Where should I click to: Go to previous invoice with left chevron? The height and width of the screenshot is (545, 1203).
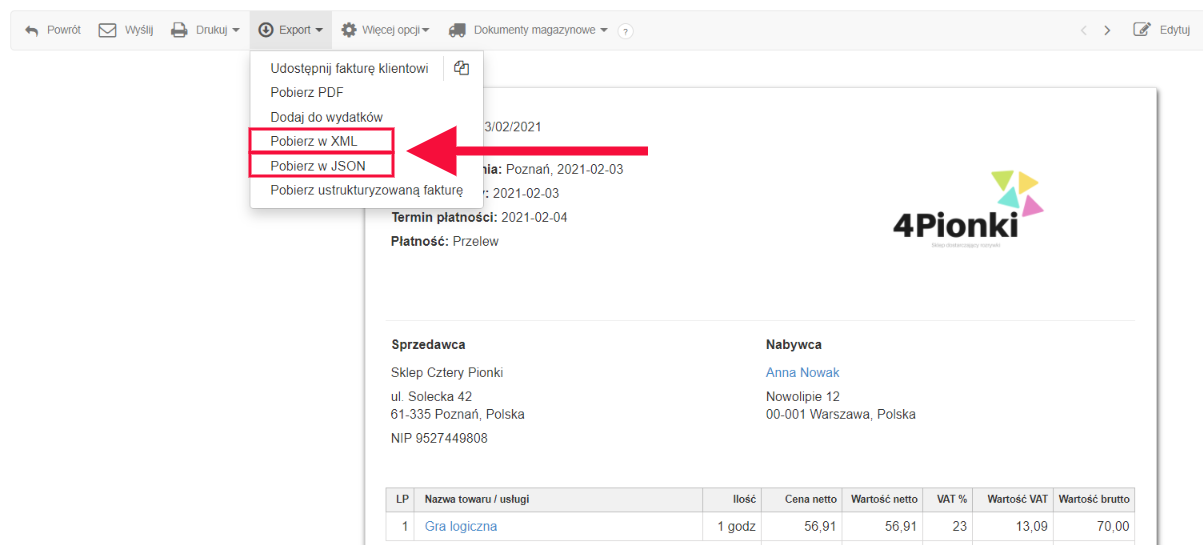pos(1083,30)
